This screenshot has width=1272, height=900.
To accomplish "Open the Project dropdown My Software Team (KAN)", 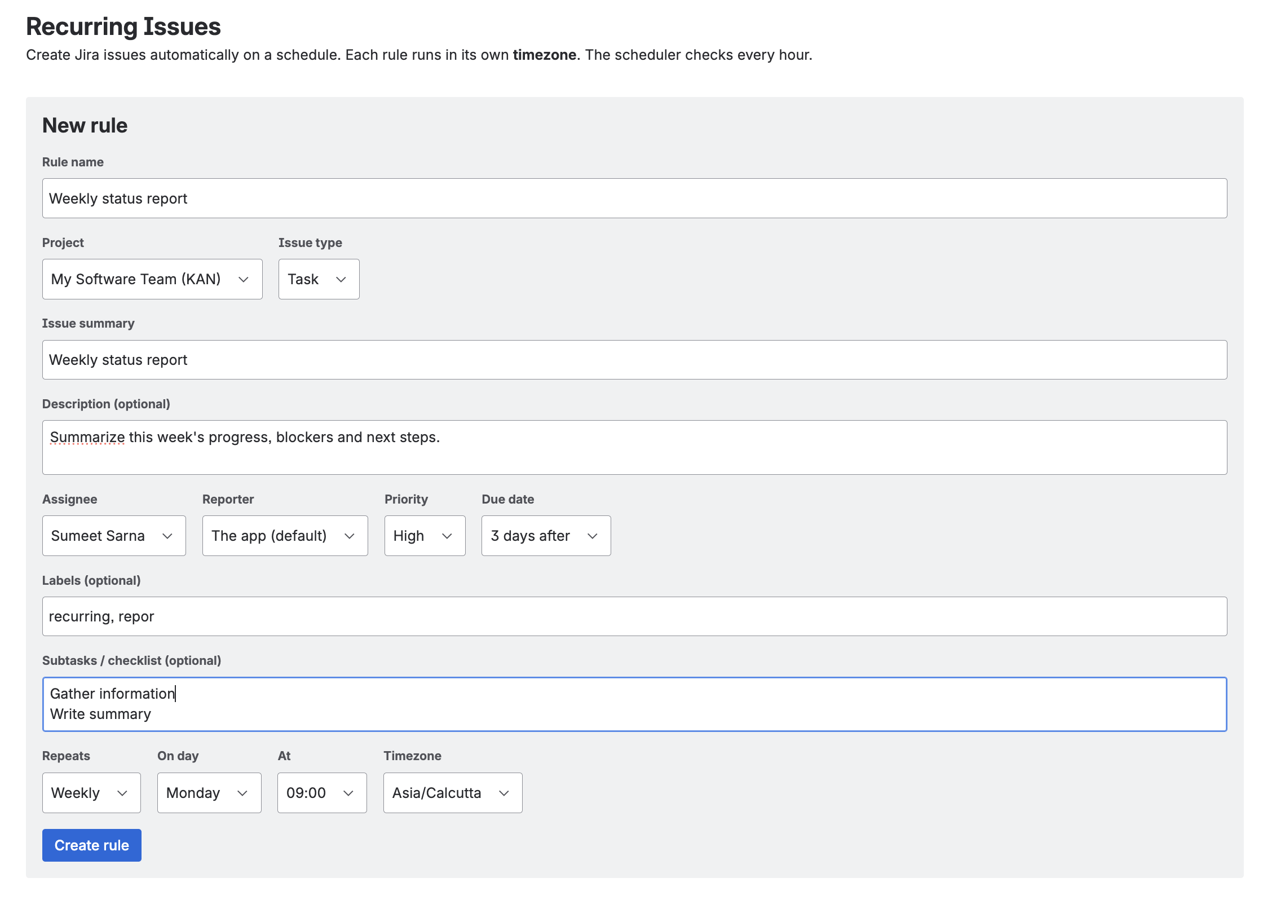I will click(152, 279).
